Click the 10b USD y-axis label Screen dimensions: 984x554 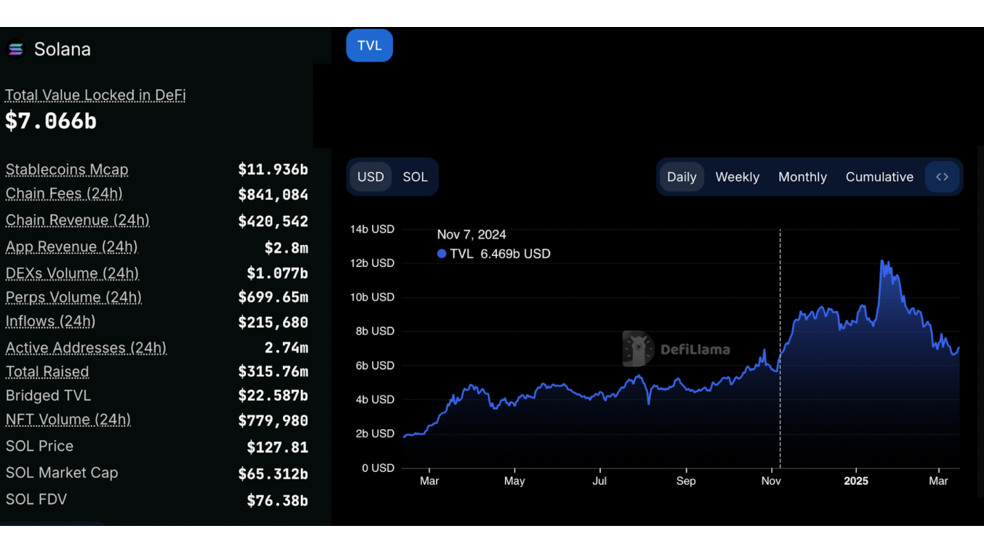[x=372, y=297]
